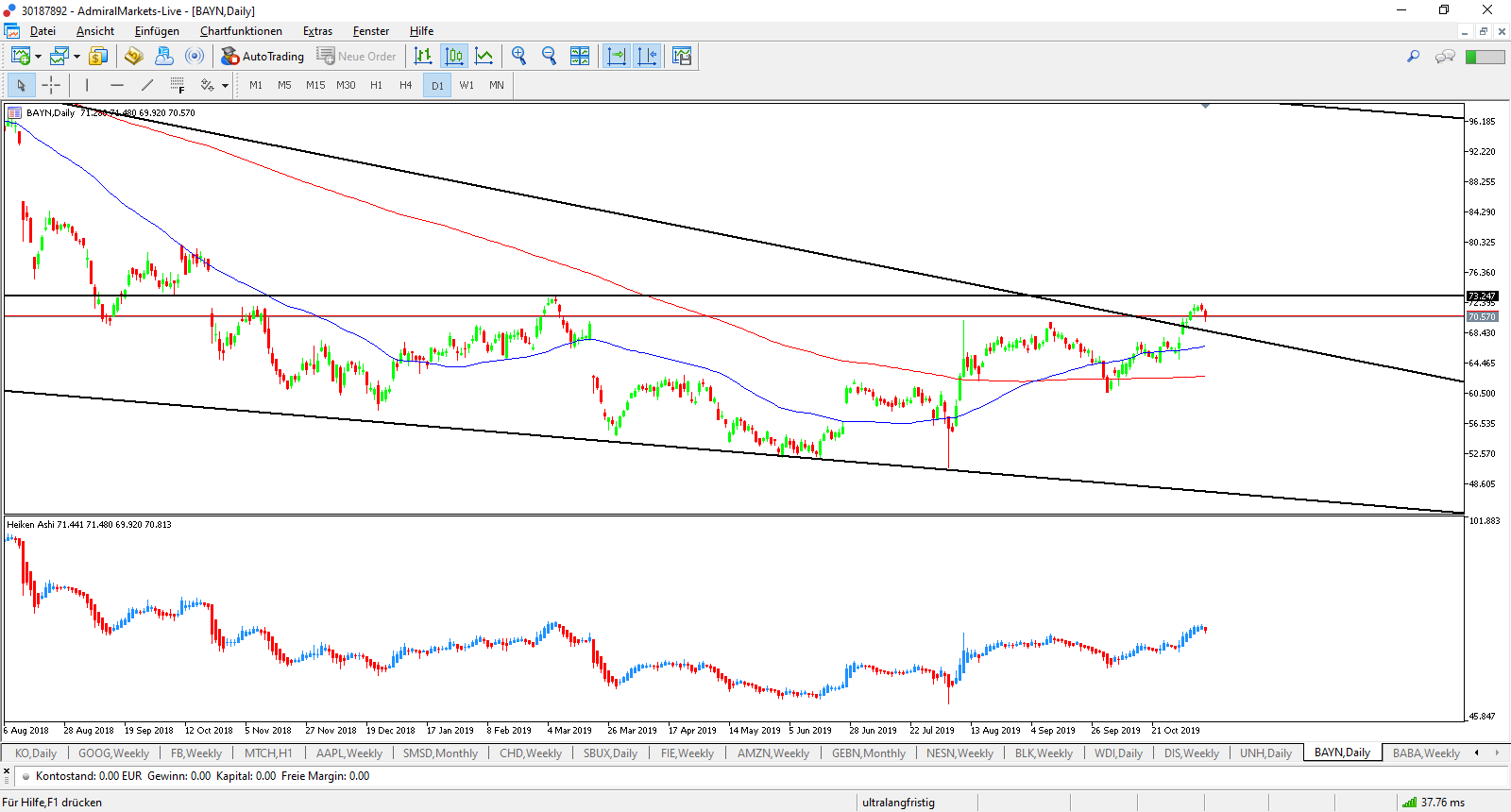Select the vertical line drawing tool
The width and height of the screenshot is (1511, 812).
pyautogui.click(x=87, y=85)
